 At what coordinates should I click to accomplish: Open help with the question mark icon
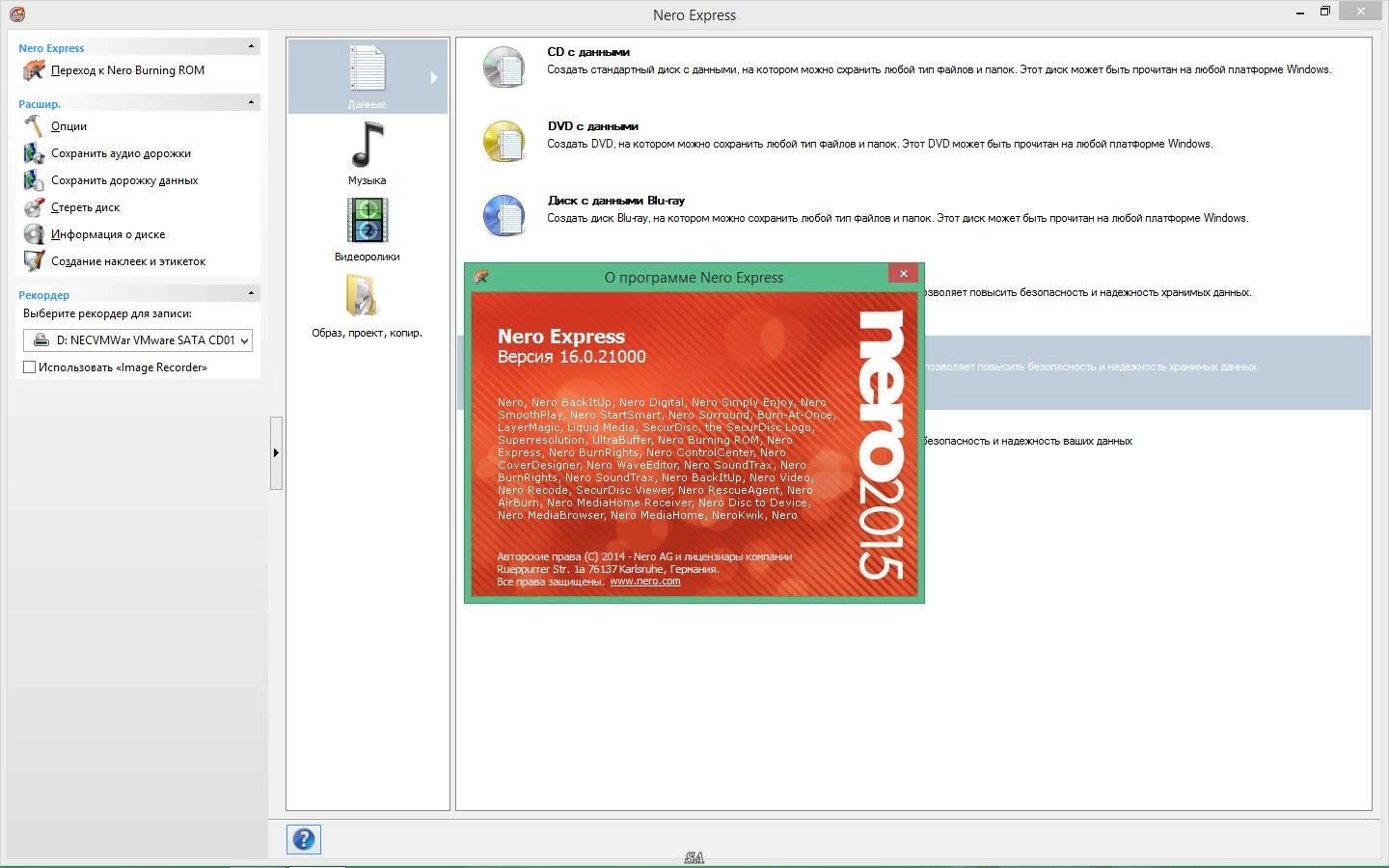pos(304,839)
